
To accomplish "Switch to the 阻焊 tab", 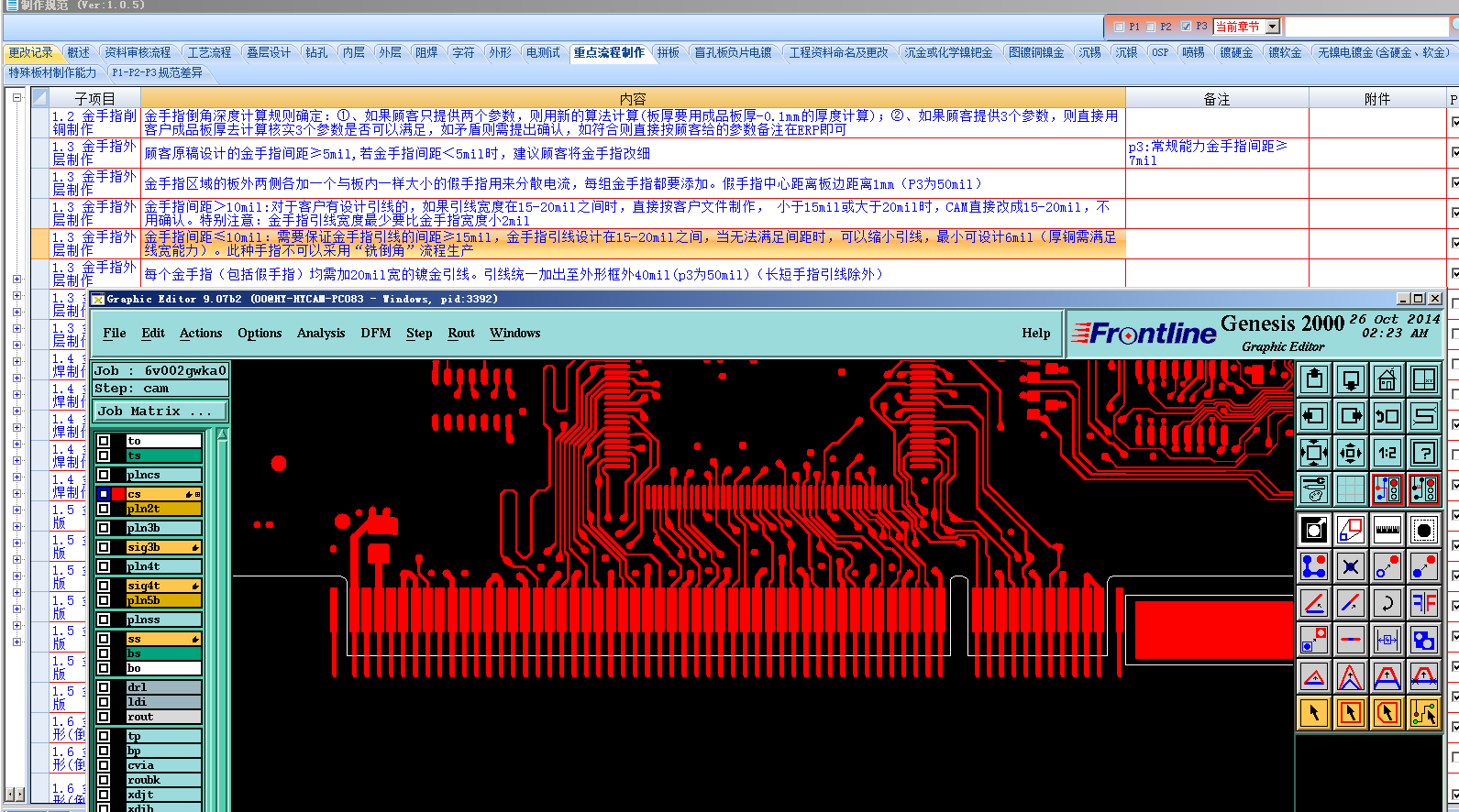I will (426, 53).
